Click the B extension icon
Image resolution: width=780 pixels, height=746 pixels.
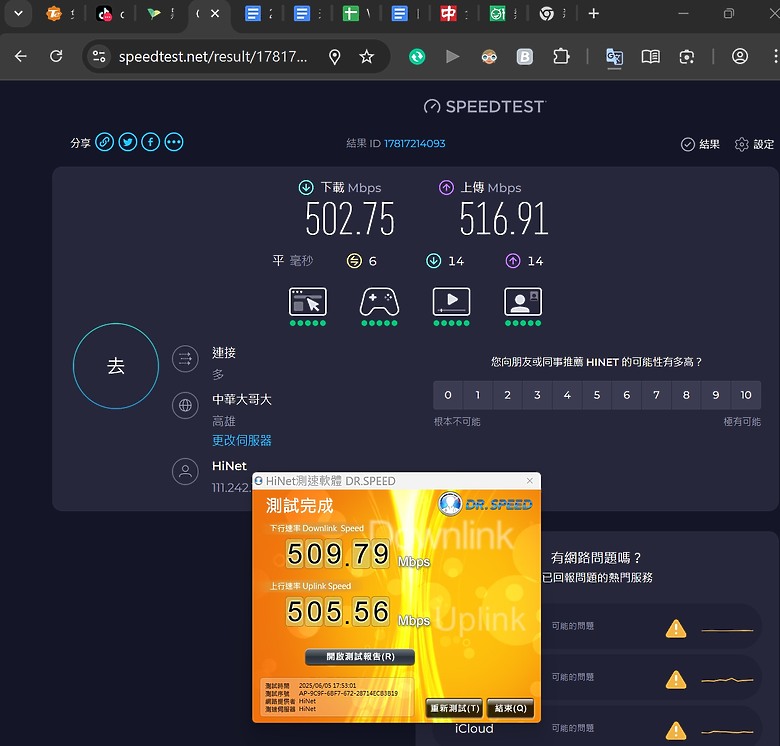(x=525, y=57)
